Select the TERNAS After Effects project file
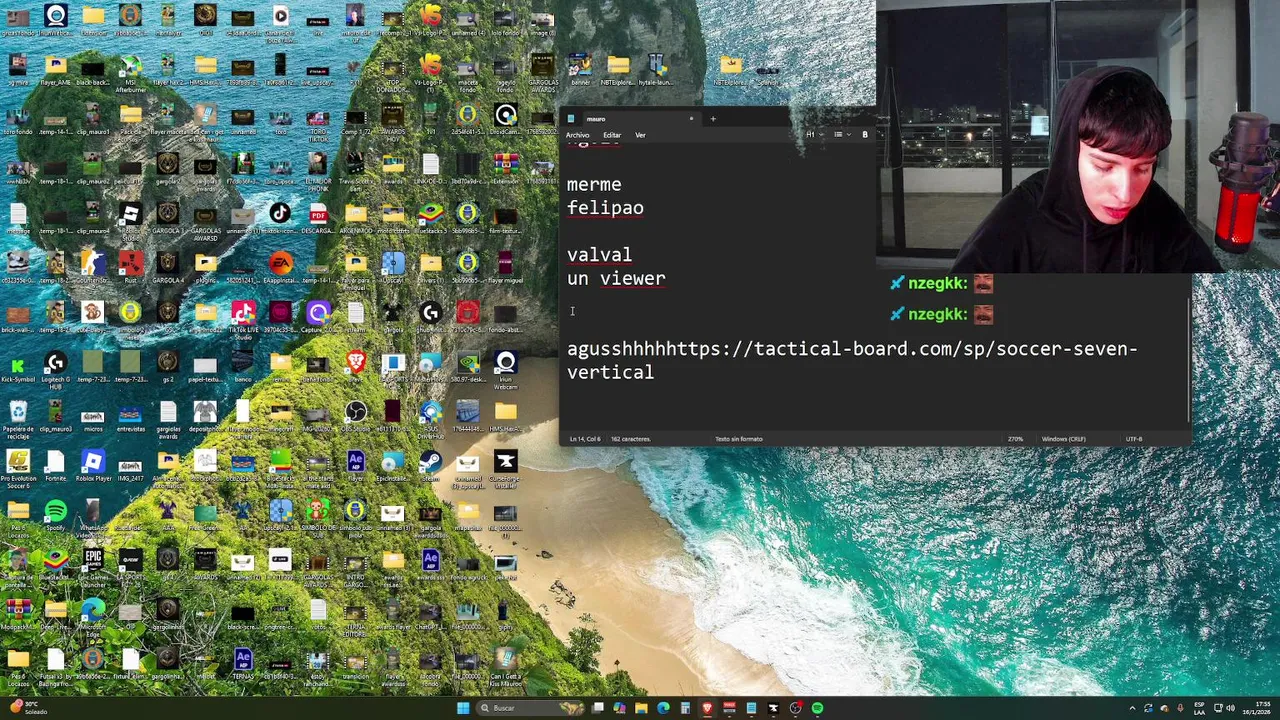Image resolution: width=1280 pixels, height=720 pixels. coord(243,664)
